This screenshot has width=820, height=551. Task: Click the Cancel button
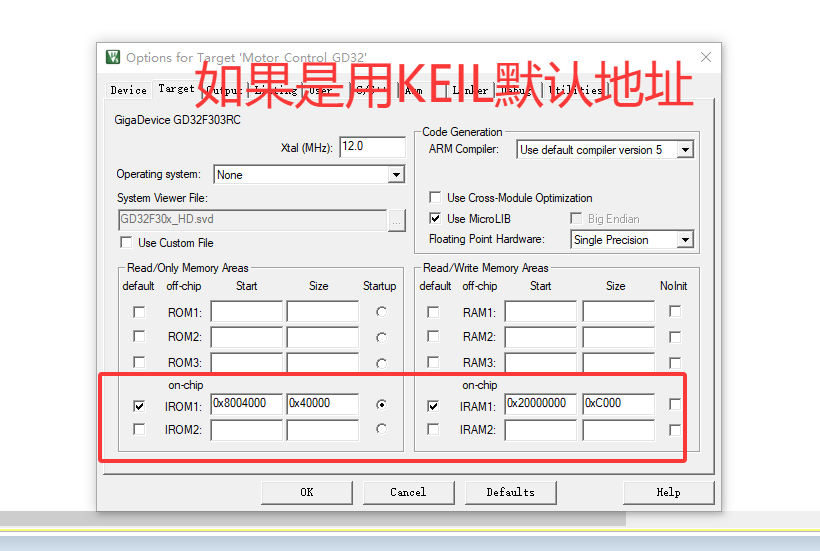pyautogui.click(x=408, y=492)
